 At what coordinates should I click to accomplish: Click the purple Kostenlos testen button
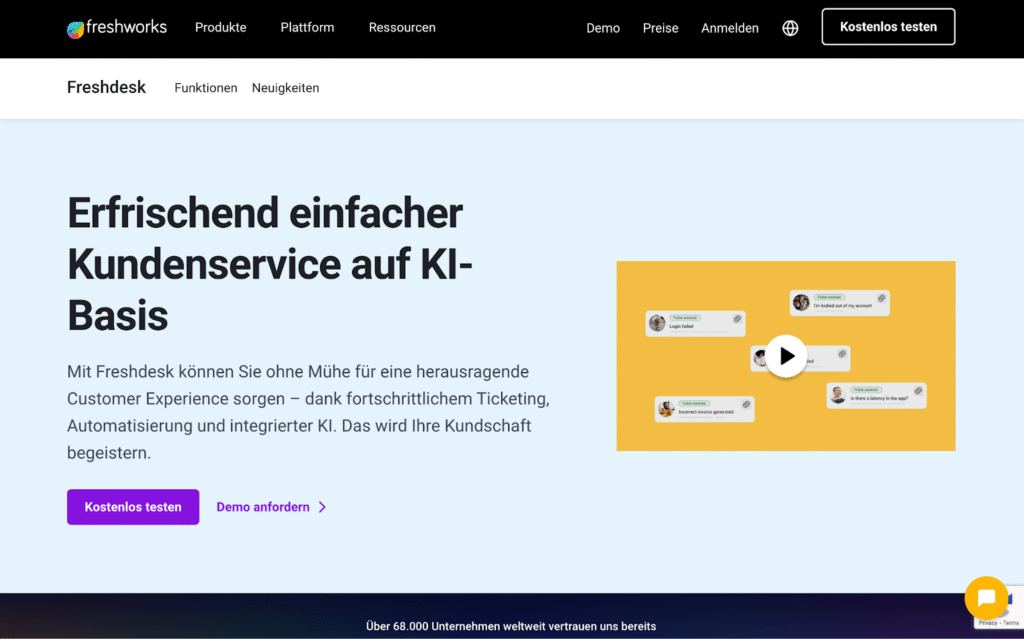[133, 507]
